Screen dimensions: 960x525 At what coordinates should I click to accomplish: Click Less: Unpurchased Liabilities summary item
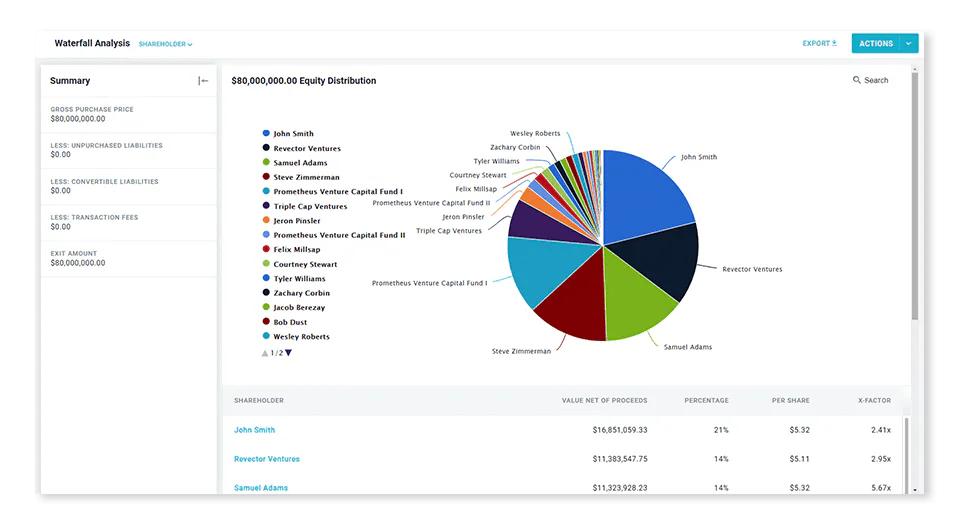click(x=129, y=150)
